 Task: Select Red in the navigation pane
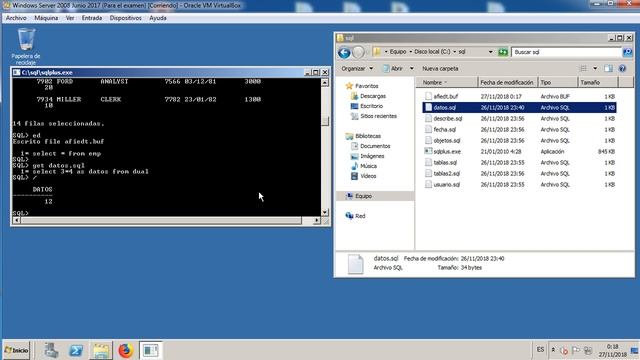coord(360,216)
